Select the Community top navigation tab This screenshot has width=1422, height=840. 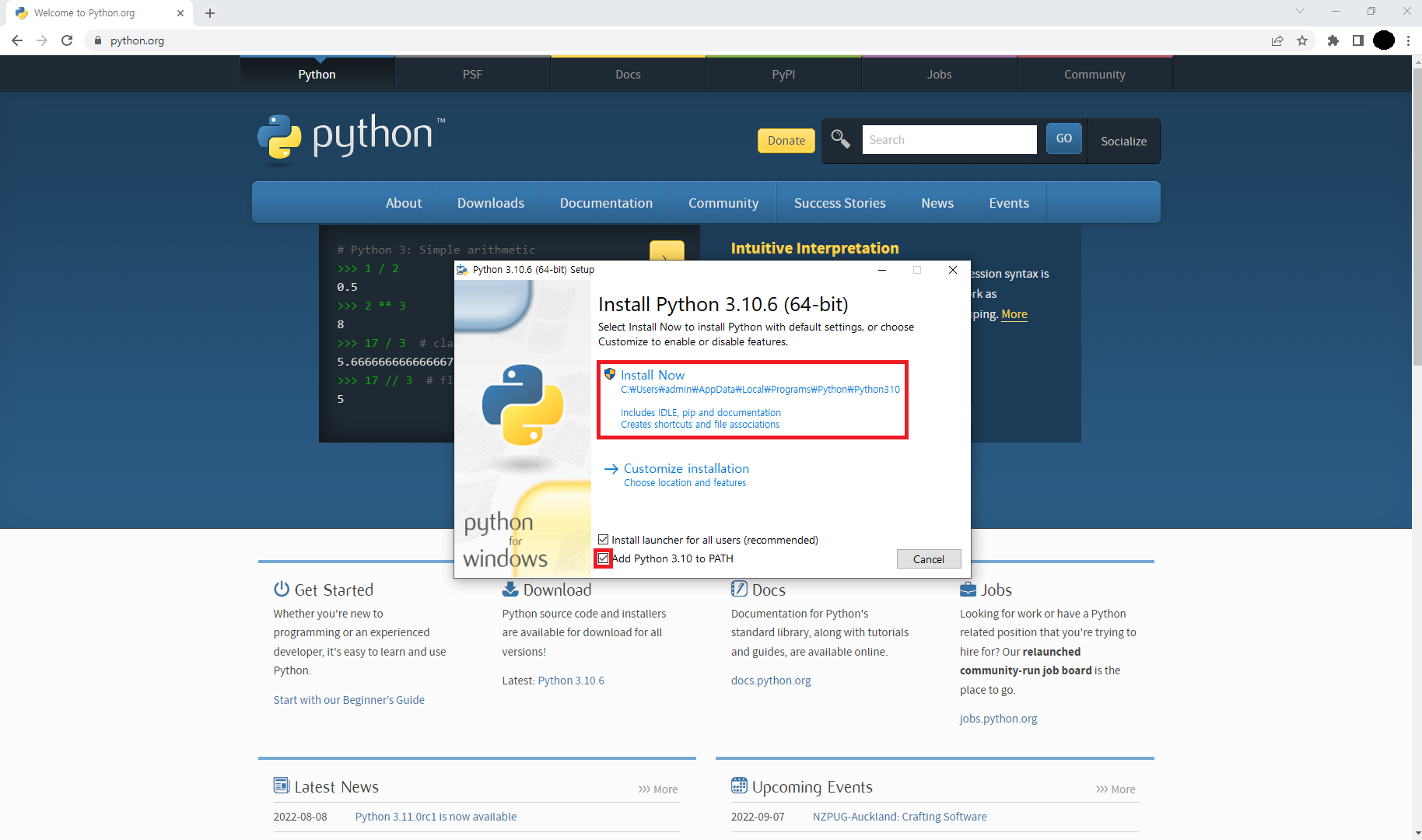[1095, 75]
